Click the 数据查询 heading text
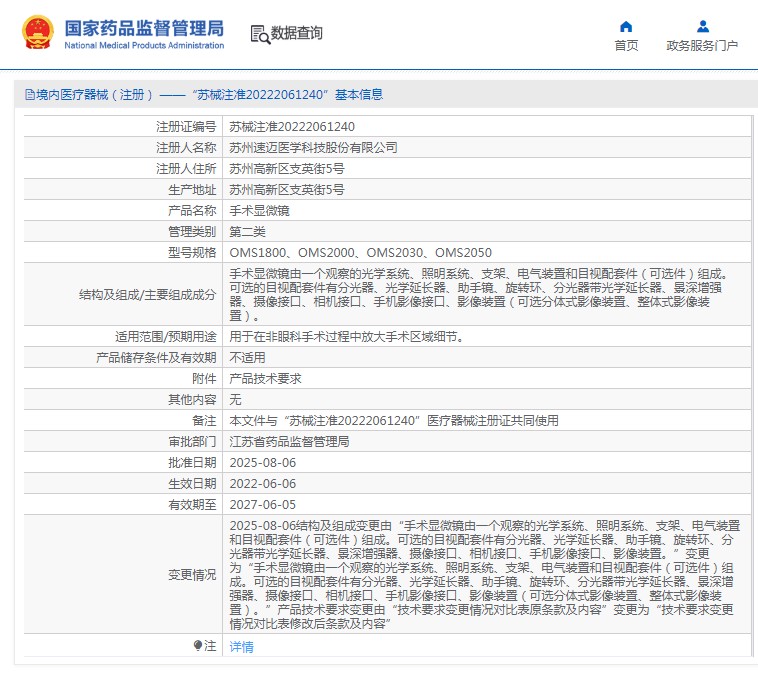Image resolution: width=758 pixels, height=674 pixels. (297, 33)
